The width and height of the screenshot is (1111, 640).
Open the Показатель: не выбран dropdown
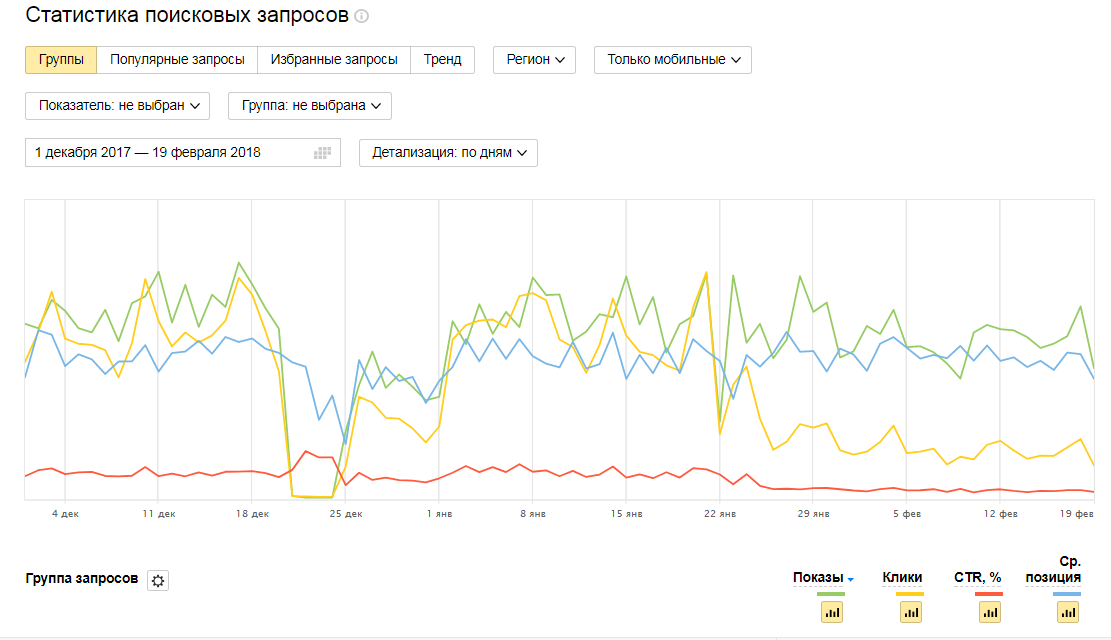pos(117,105)
